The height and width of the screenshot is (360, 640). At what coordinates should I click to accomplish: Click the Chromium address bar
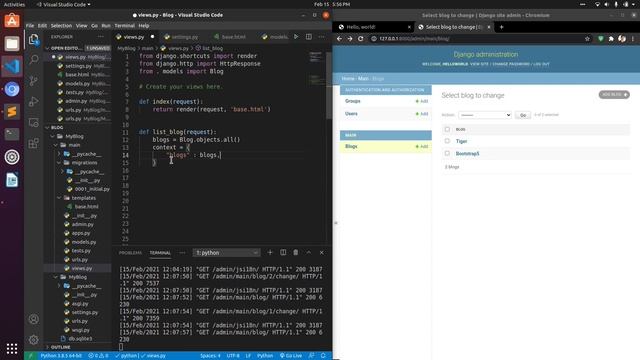click(478, 39)
